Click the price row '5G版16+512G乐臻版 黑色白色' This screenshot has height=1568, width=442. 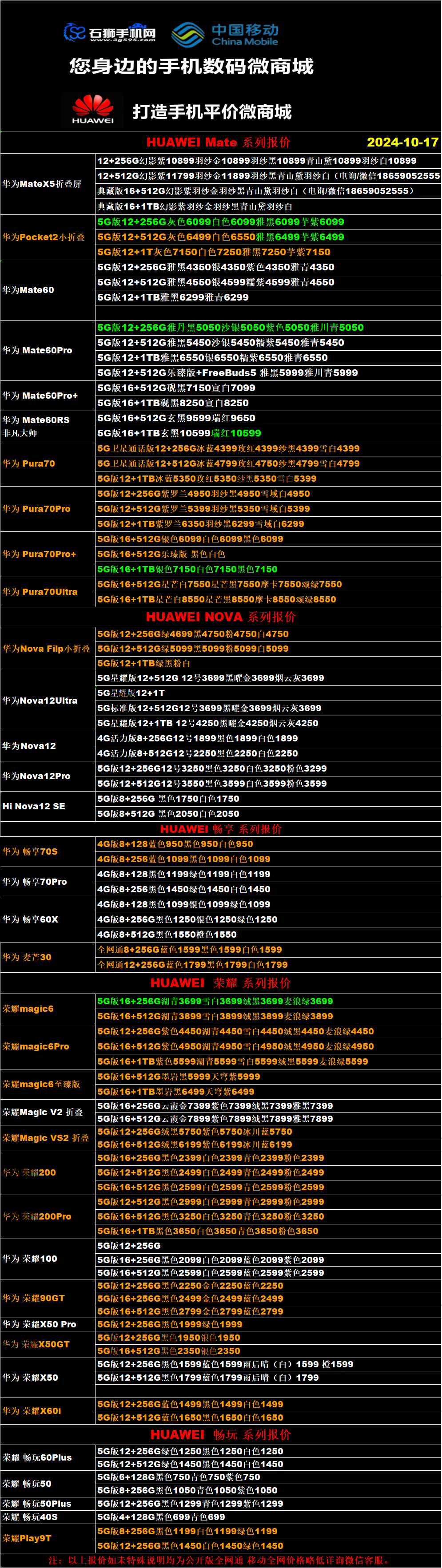click(268, 554)
